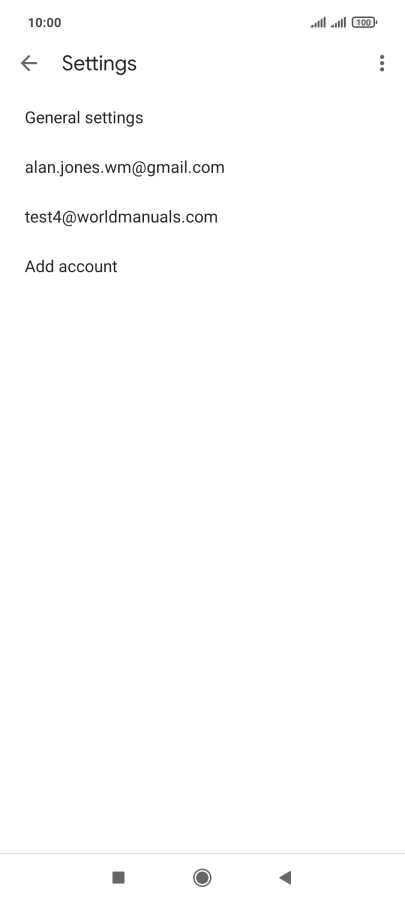Open General settings
405x902 pixels.
pos(202,117)
